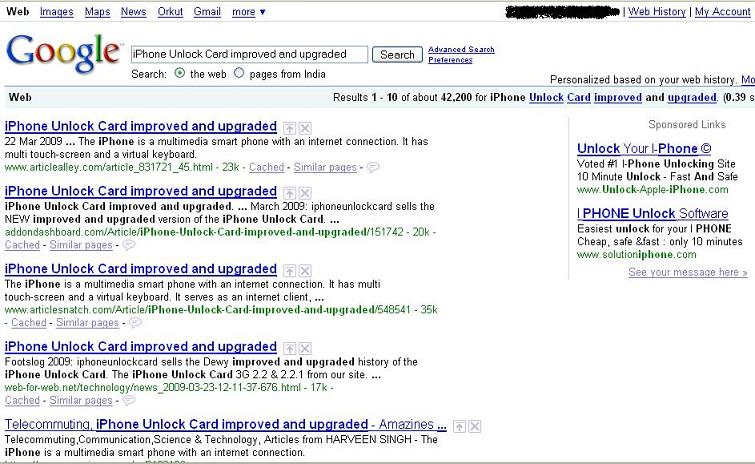Remove the Telecommuting Amazines result
The height and width of the screenshot is (464, 755).
tap(475, 426)
